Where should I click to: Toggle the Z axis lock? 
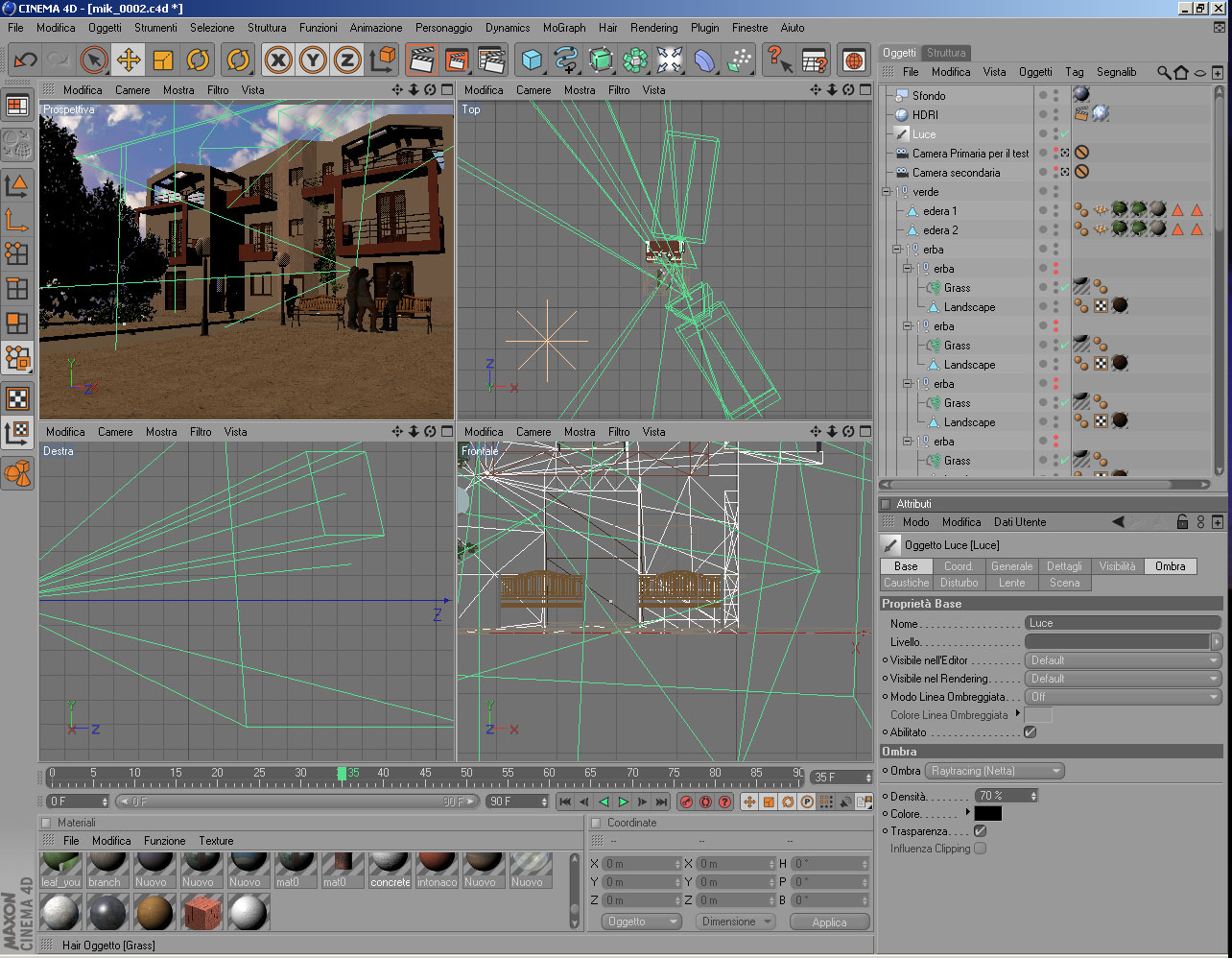[346, 60]
